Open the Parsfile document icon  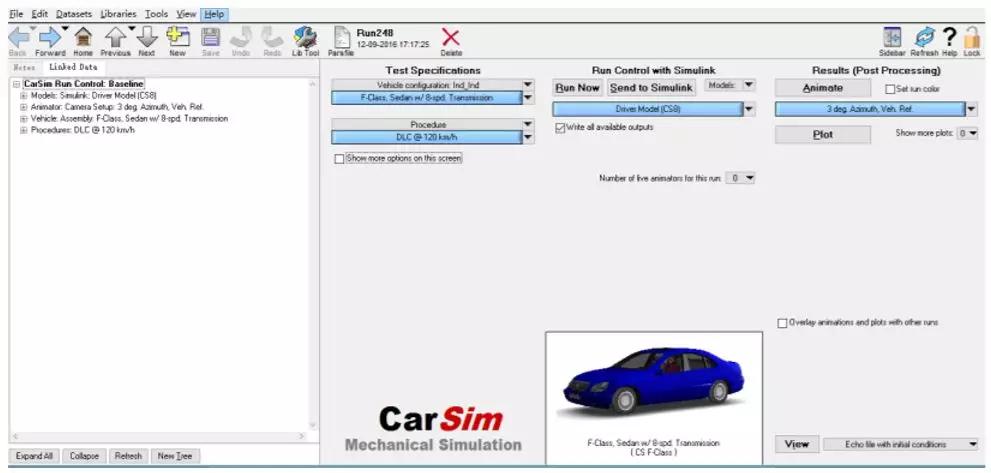click(x=341, y=38)
